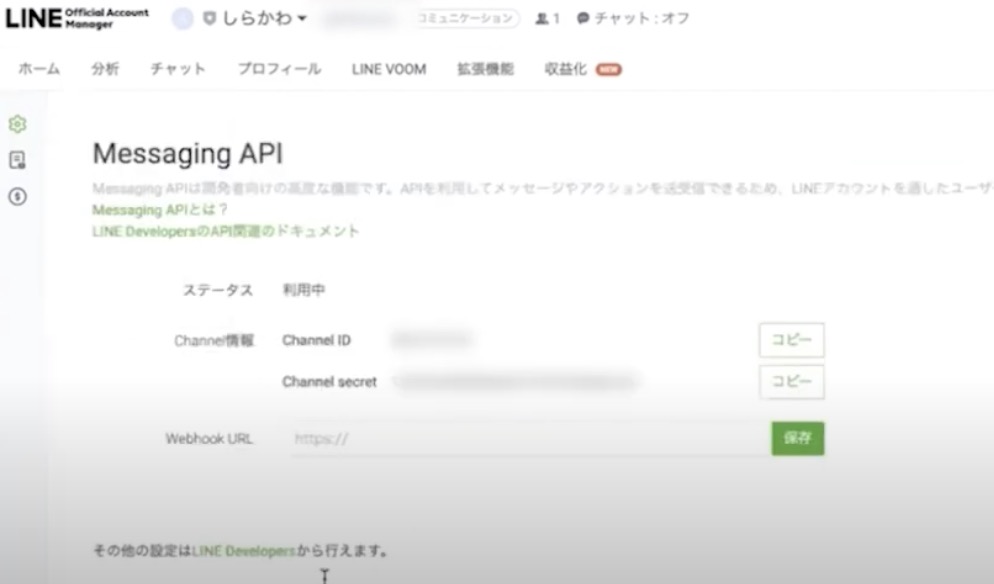Switch to the 分析 tab
The height and width of the screenshot is (584, 994).
pyautogui.click(x=105, y=69)
